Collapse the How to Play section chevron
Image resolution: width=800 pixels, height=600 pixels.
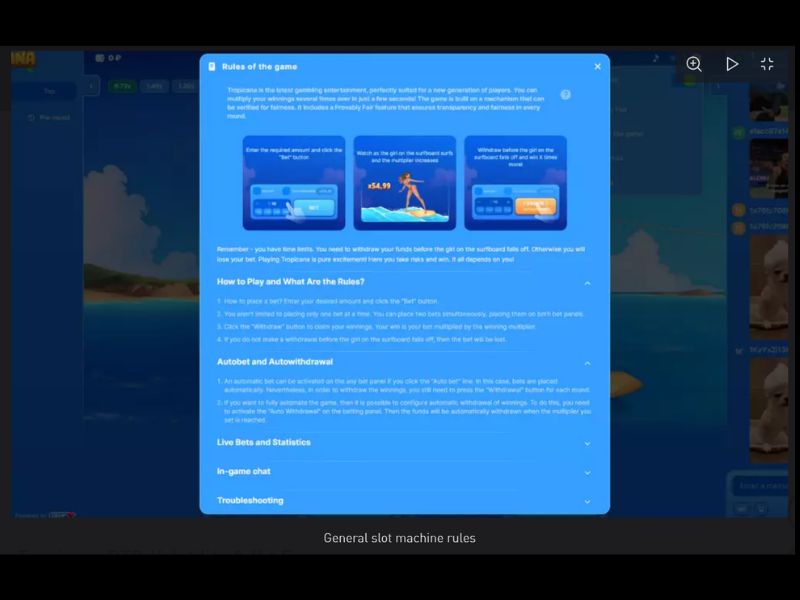[587, 283]
